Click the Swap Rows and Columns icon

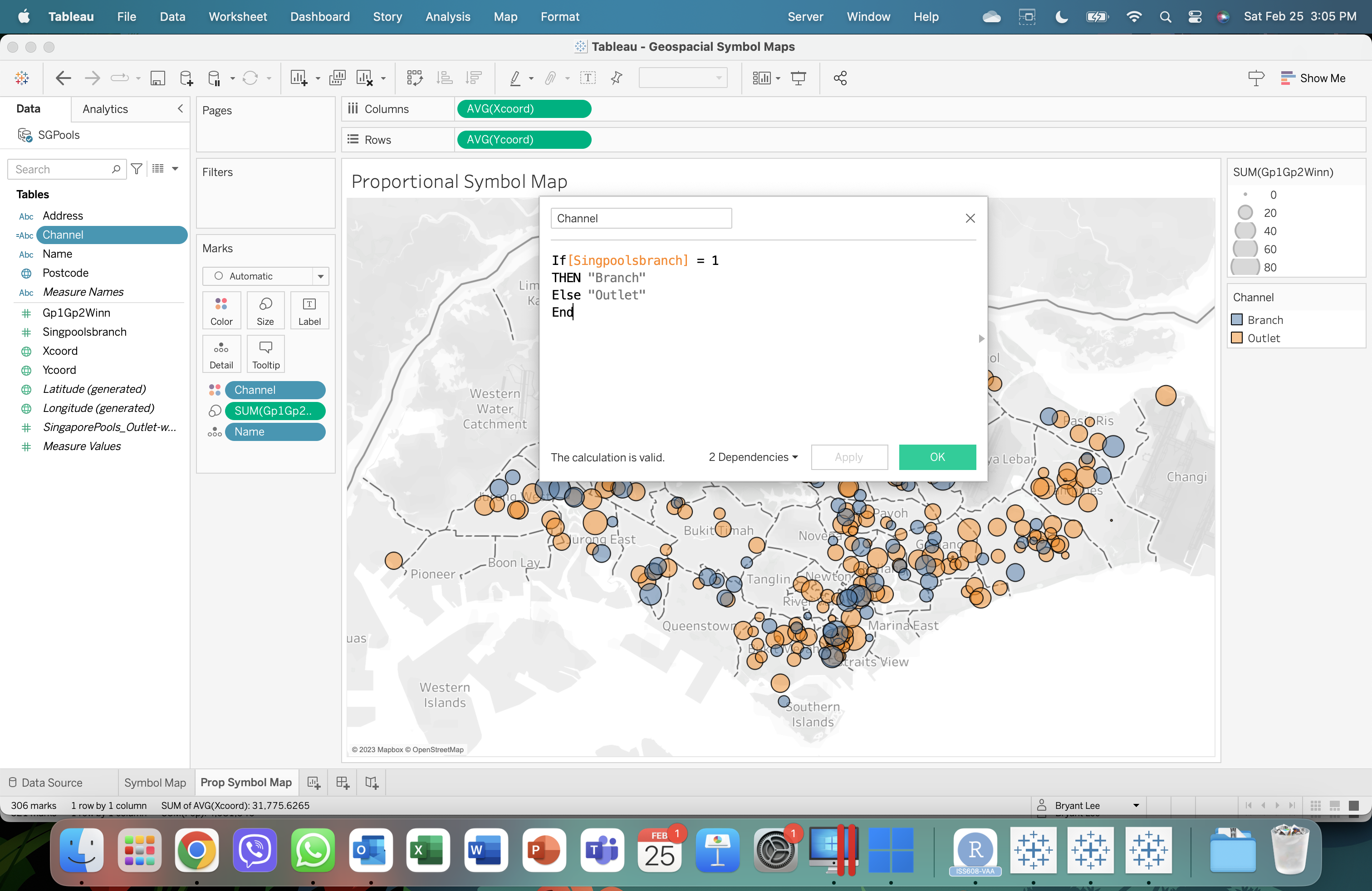click(415, 78)
